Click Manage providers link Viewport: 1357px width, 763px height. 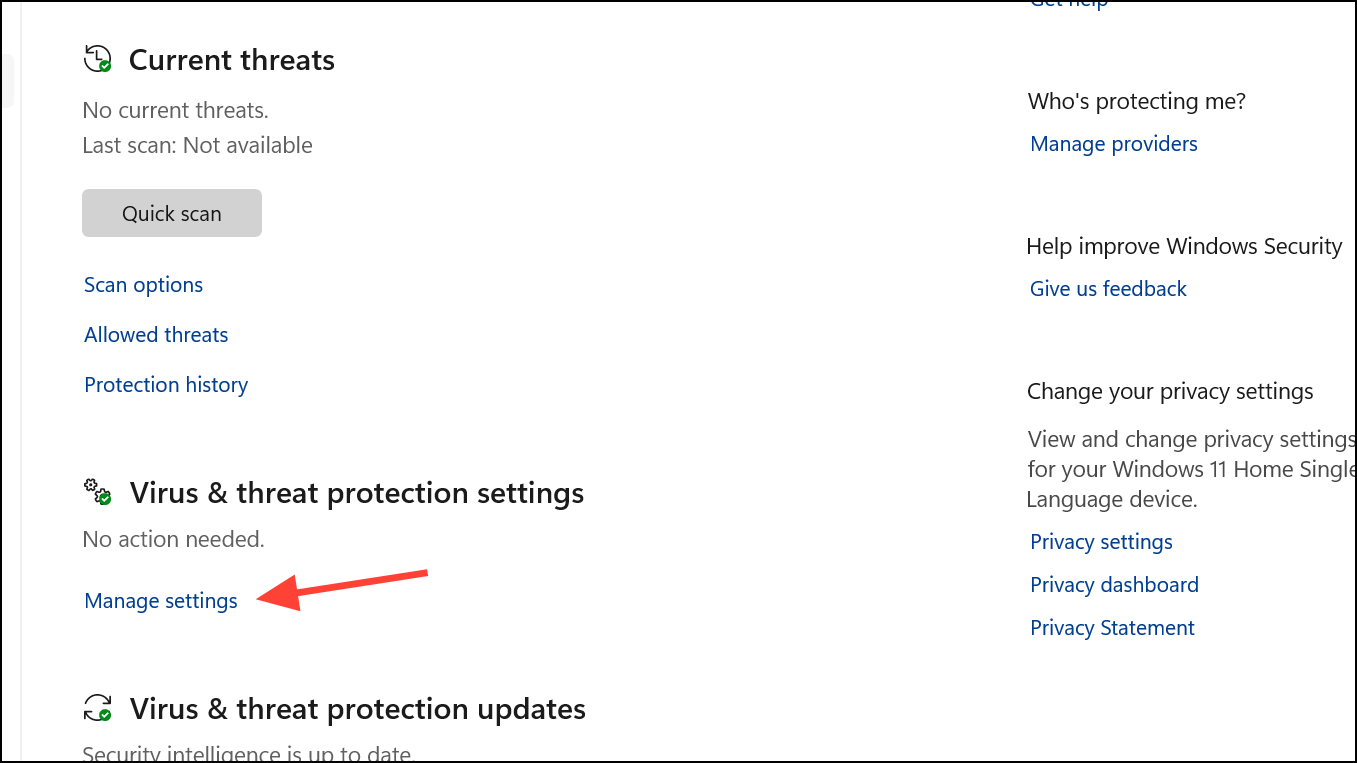(x=1113, y=144)
